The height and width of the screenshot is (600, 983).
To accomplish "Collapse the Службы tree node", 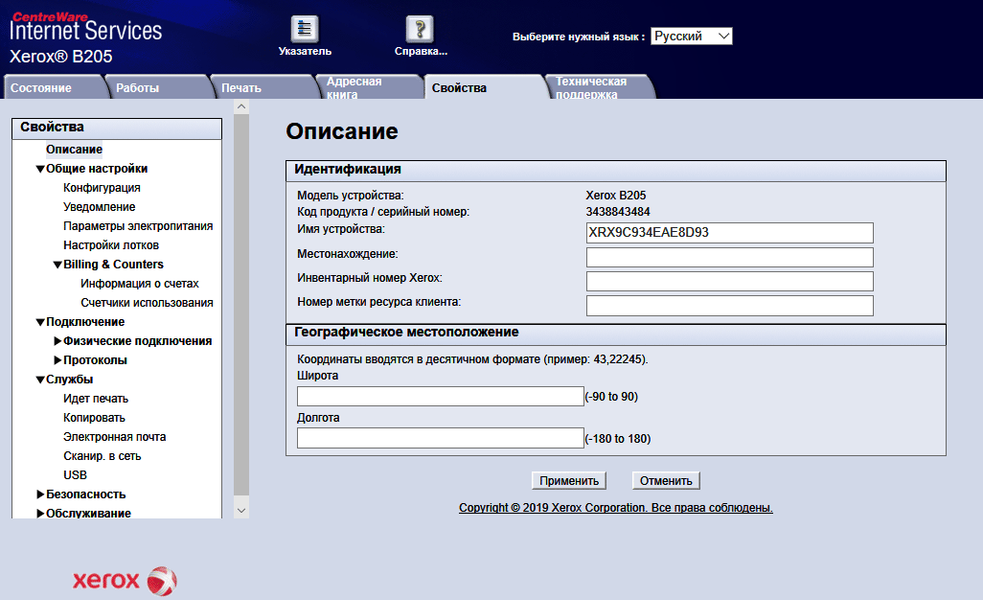I will [40, 380].
